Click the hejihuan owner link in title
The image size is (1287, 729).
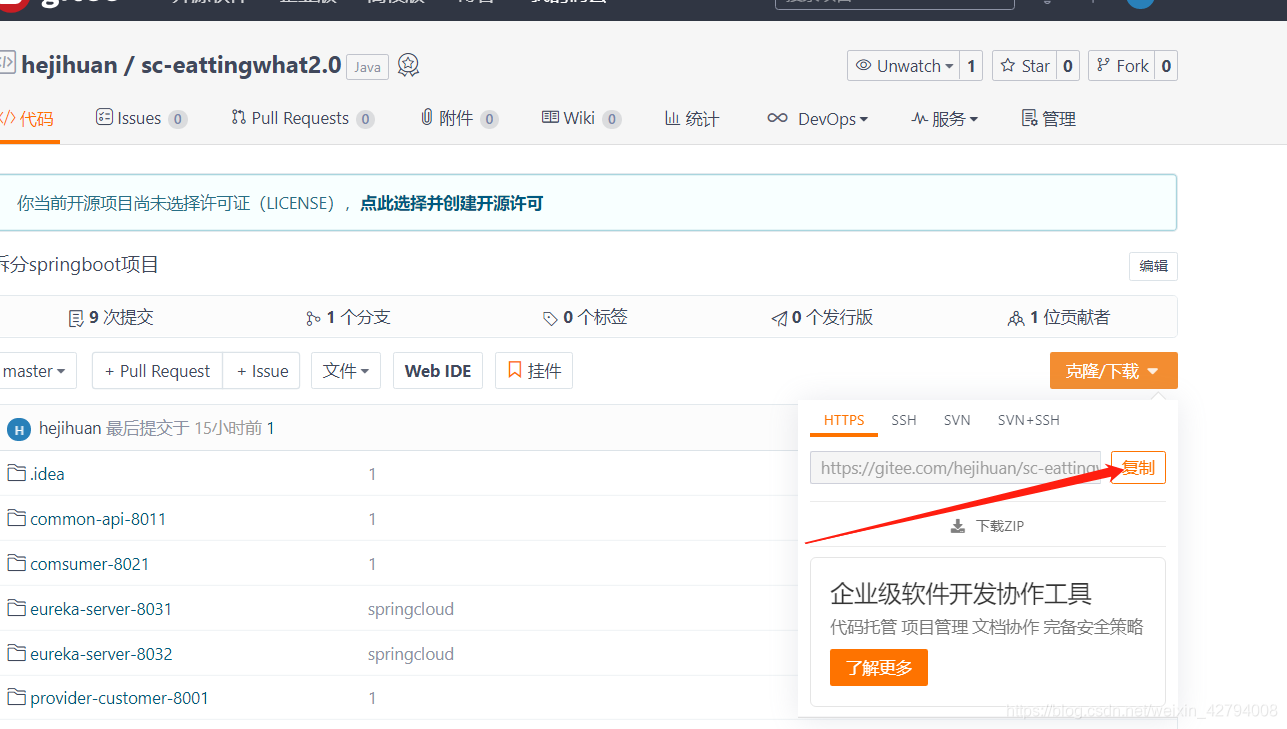[69, 66]
